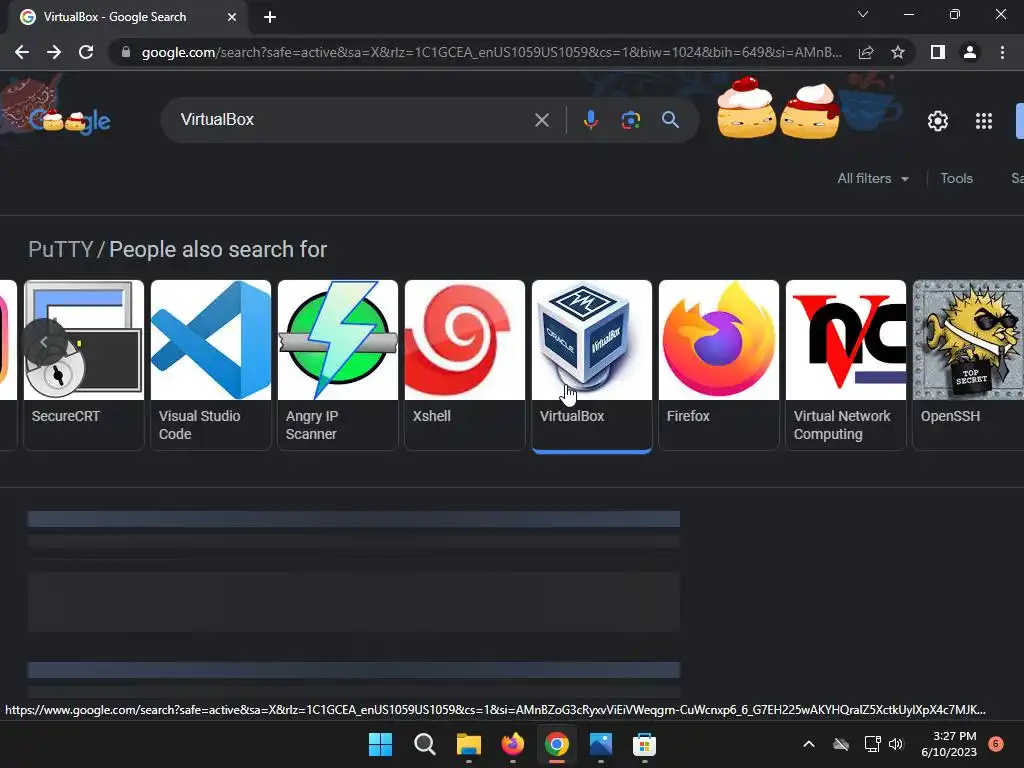Viewport: 1024px width, 768px height.
Task: Open the search Tools menu
Action: point(956,178)
